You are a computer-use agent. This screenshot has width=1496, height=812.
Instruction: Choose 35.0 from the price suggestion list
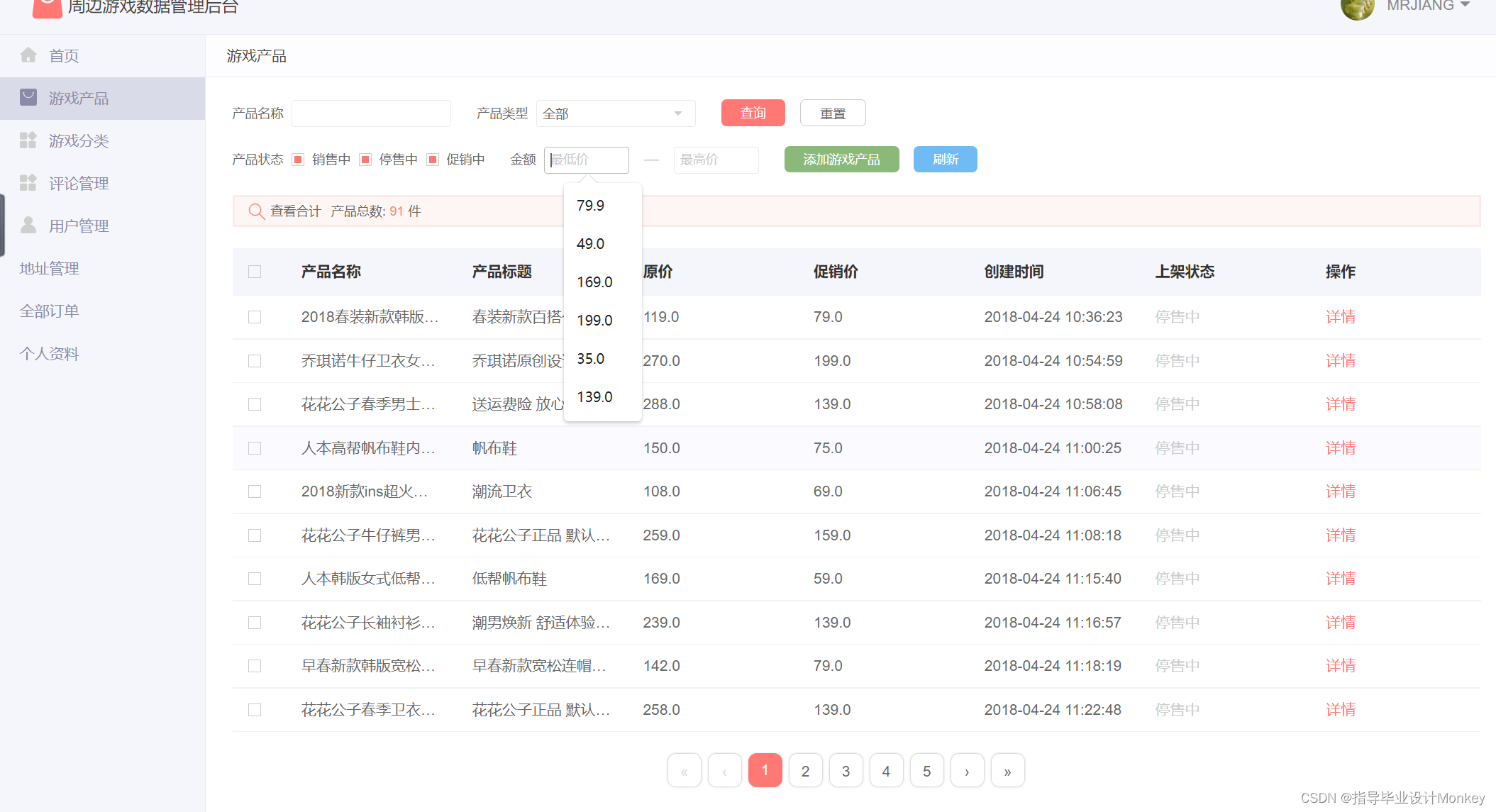click(x=603, y=359)
